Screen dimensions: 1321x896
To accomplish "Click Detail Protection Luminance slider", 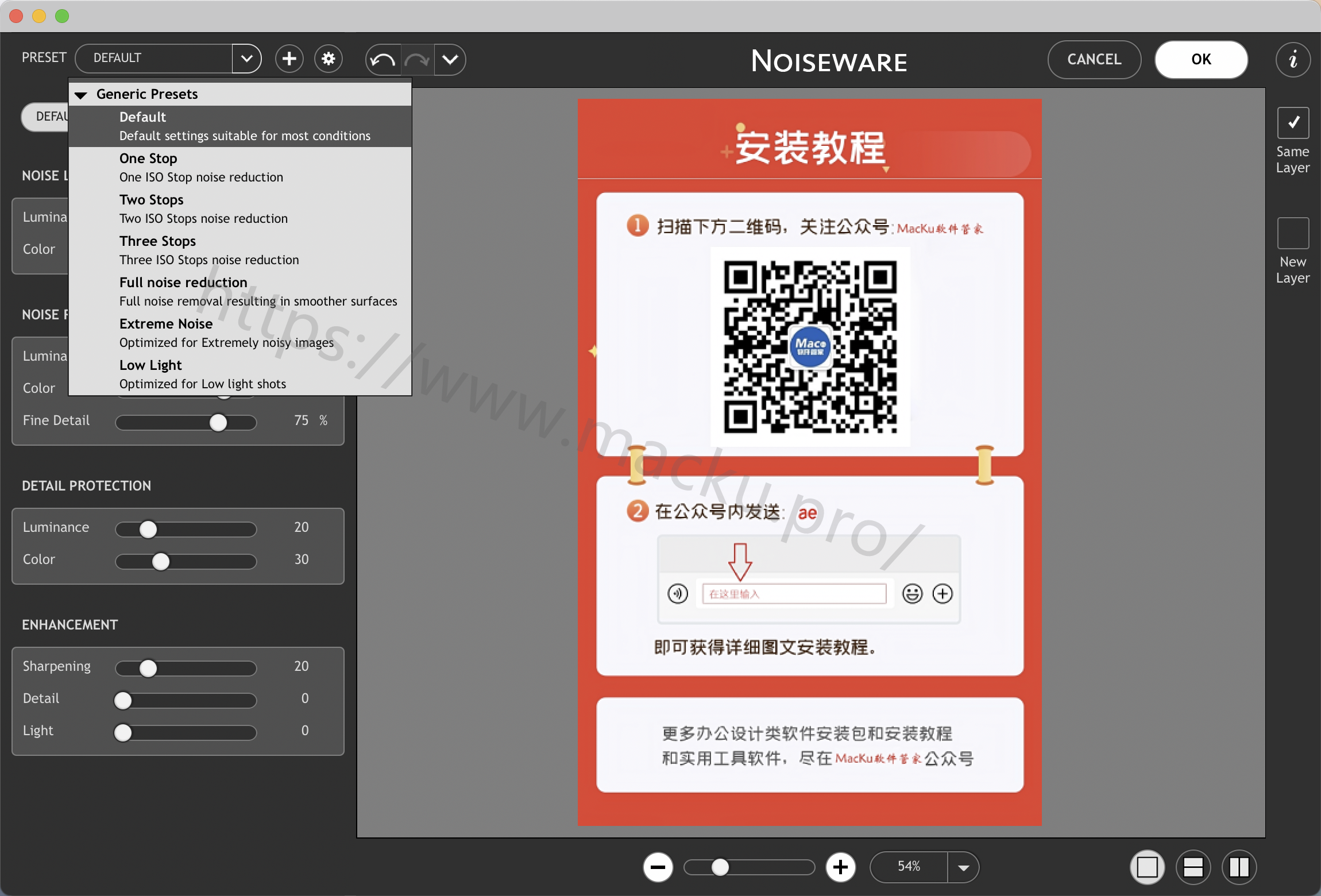I will [x=186, y=530].
